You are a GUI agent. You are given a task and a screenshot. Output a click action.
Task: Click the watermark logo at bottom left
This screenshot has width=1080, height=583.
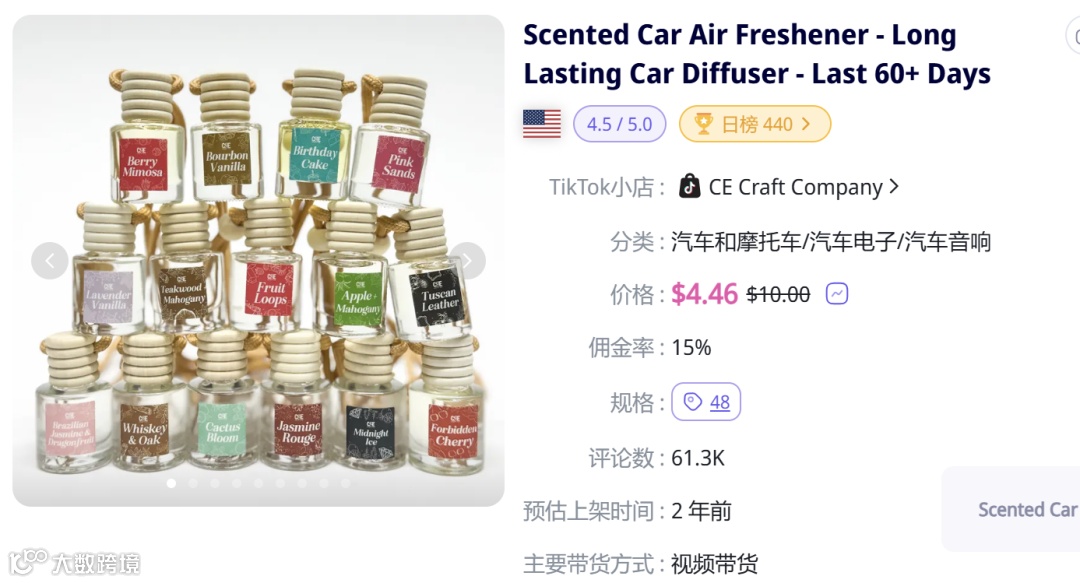(x=74, y=562)
